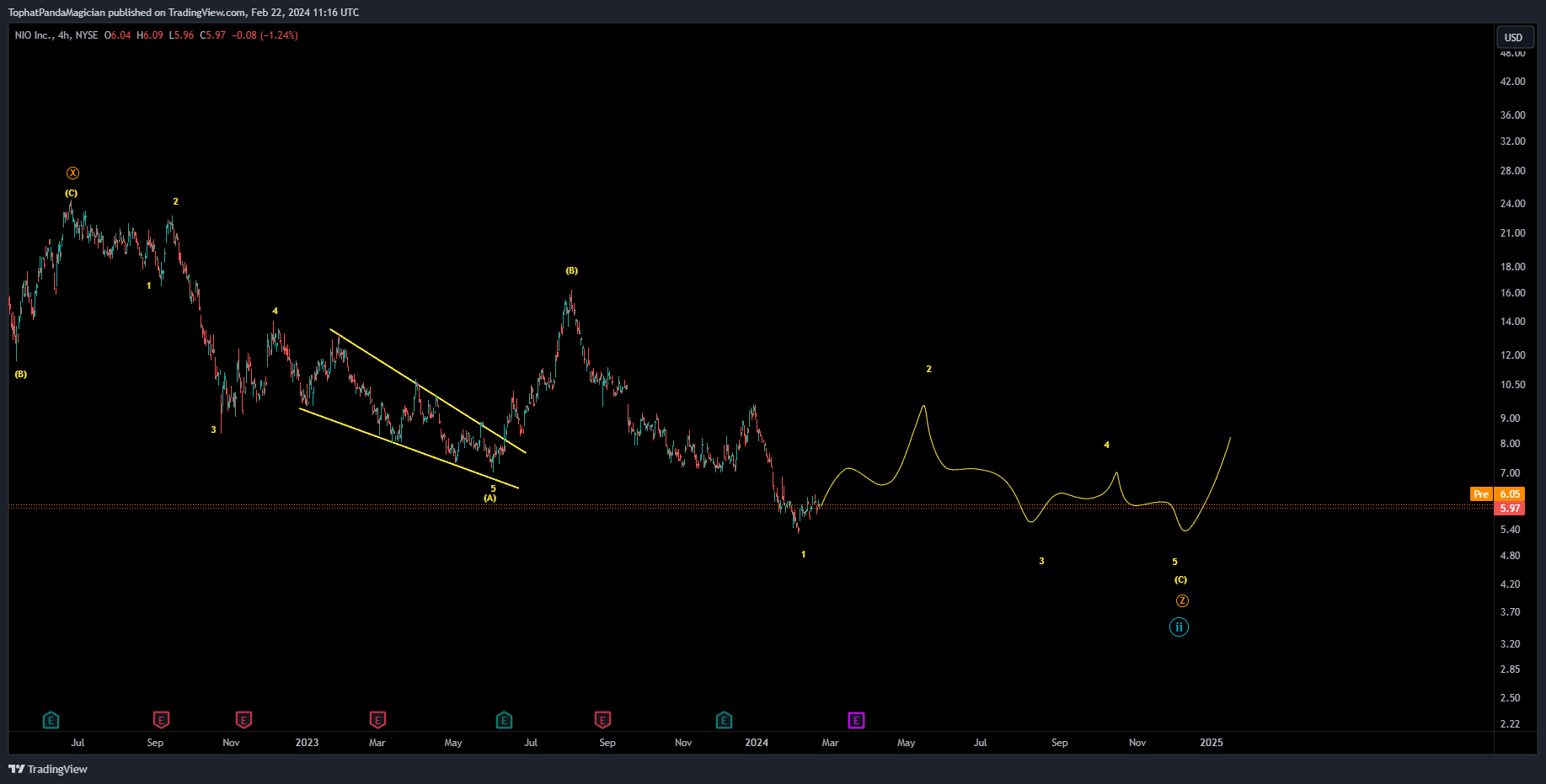Click the change value -0.08 (-1.24%)

coord(265,35)
